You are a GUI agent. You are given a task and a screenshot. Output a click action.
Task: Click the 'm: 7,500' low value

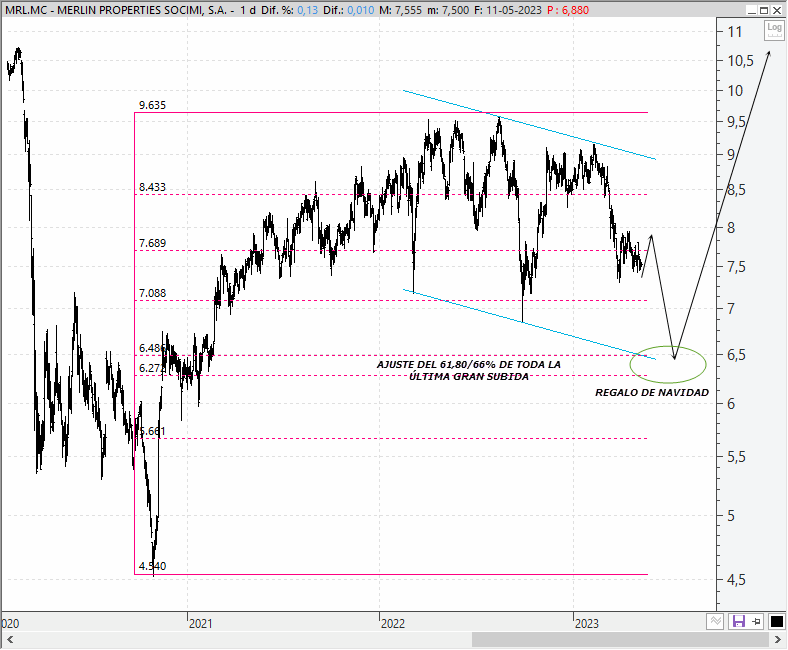pyautogui.click(x=448, y=10)
